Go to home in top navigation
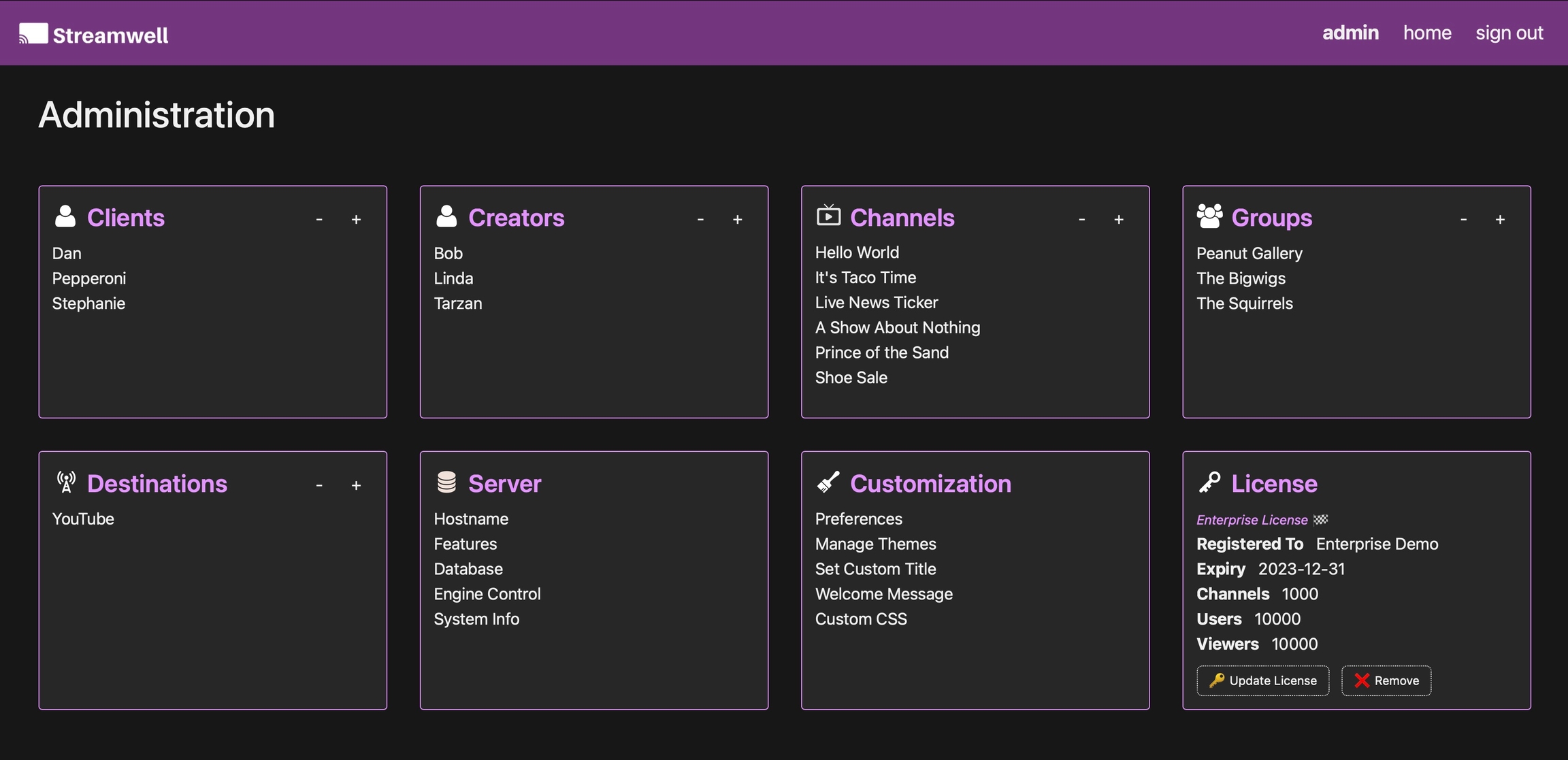This screenshot has height=760, width=1568. (1427, 33)
